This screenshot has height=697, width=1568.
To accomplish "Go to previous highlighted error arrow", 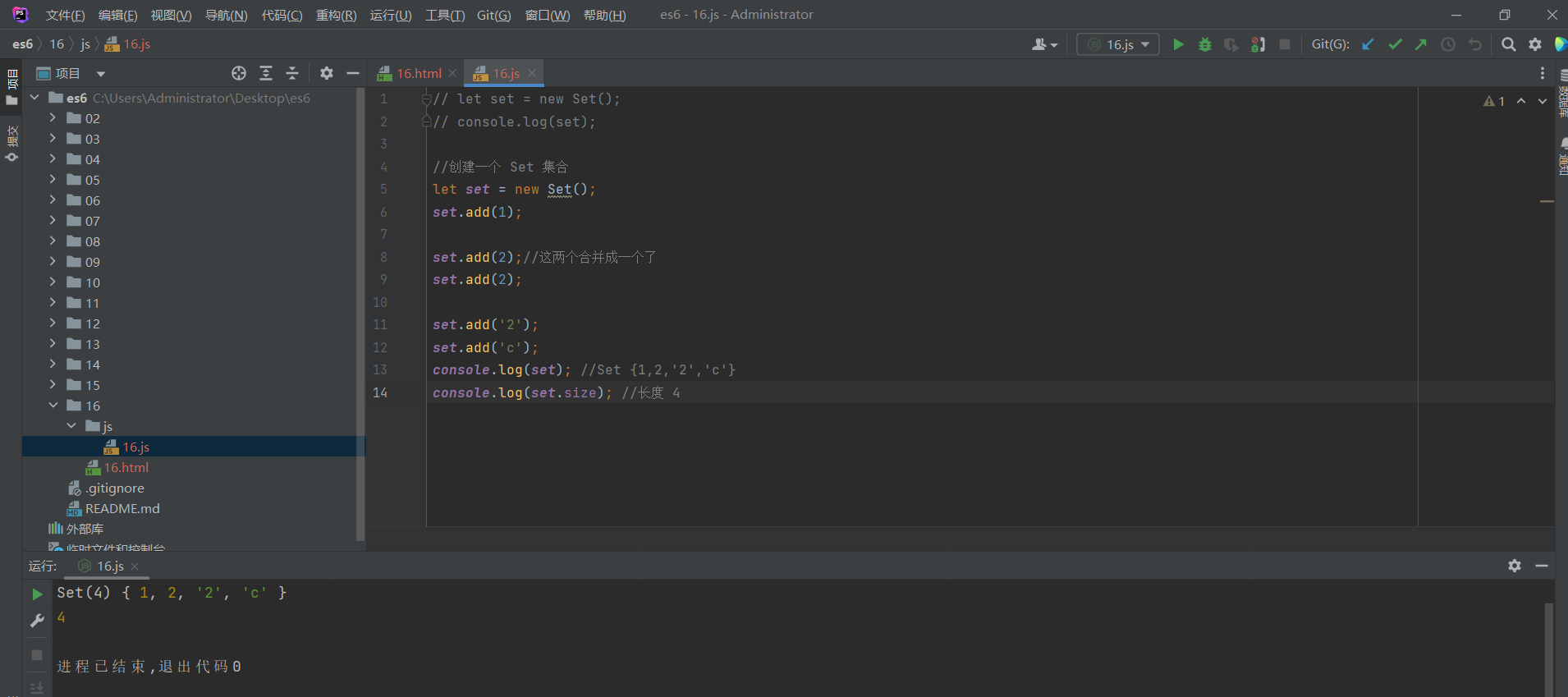I will coord(1521,101).
